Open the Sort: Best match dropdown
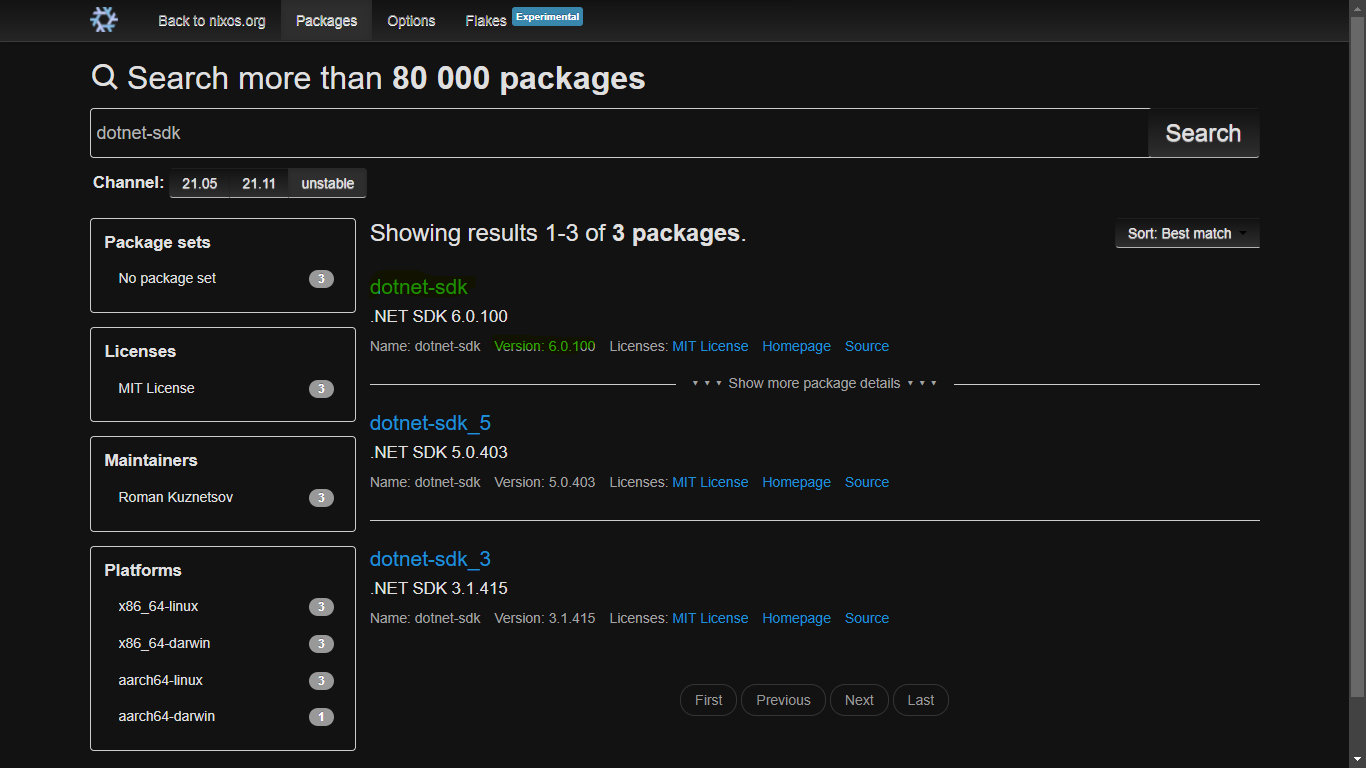The height and width of the screenshot is (768, 1366). pyautogui.click(x=1187, y=233)
